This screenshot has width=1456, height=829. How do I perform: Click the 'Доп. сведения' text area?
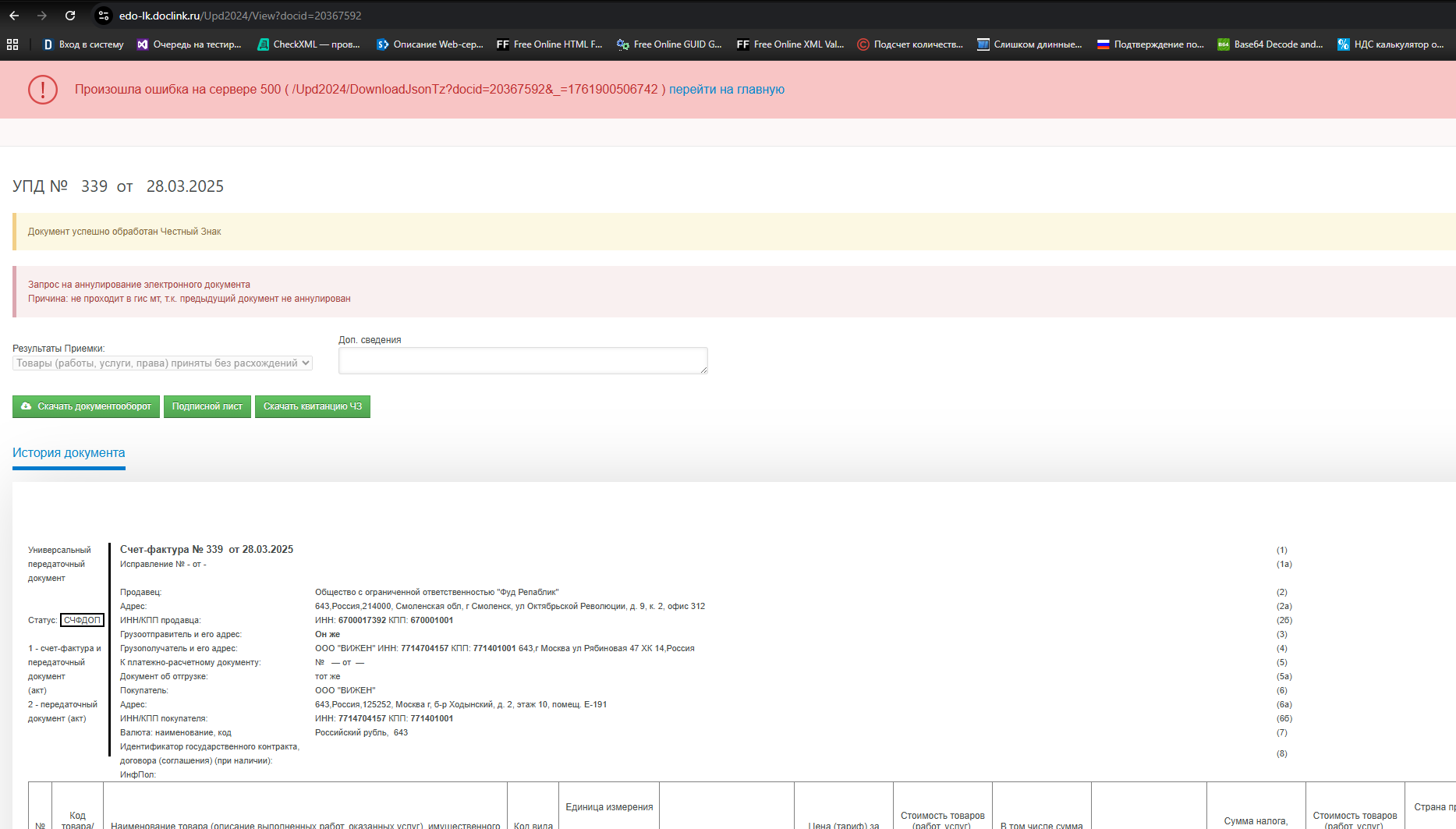(x=523, y=360)
